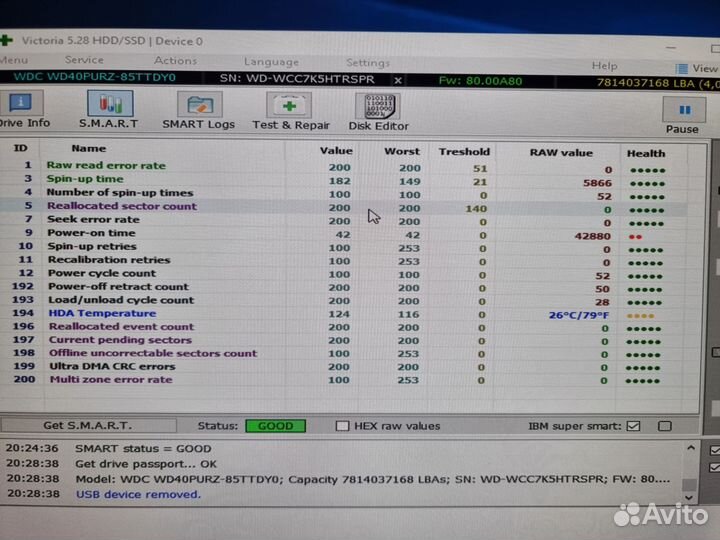
Task: Select Number of spin-up times row
Action: point(343,194)
